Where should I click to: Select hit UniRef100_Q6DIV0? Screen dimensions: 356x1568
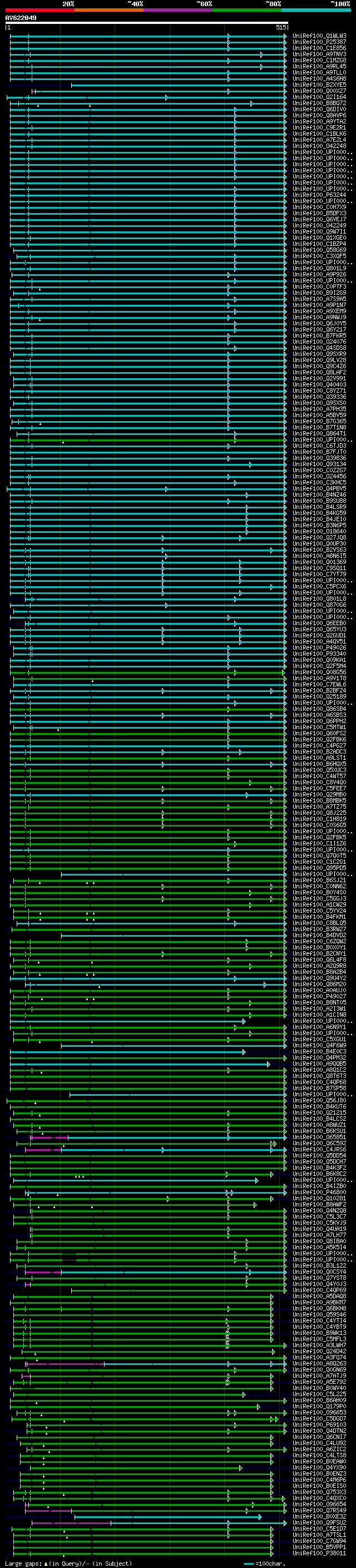tap(319, 109)
